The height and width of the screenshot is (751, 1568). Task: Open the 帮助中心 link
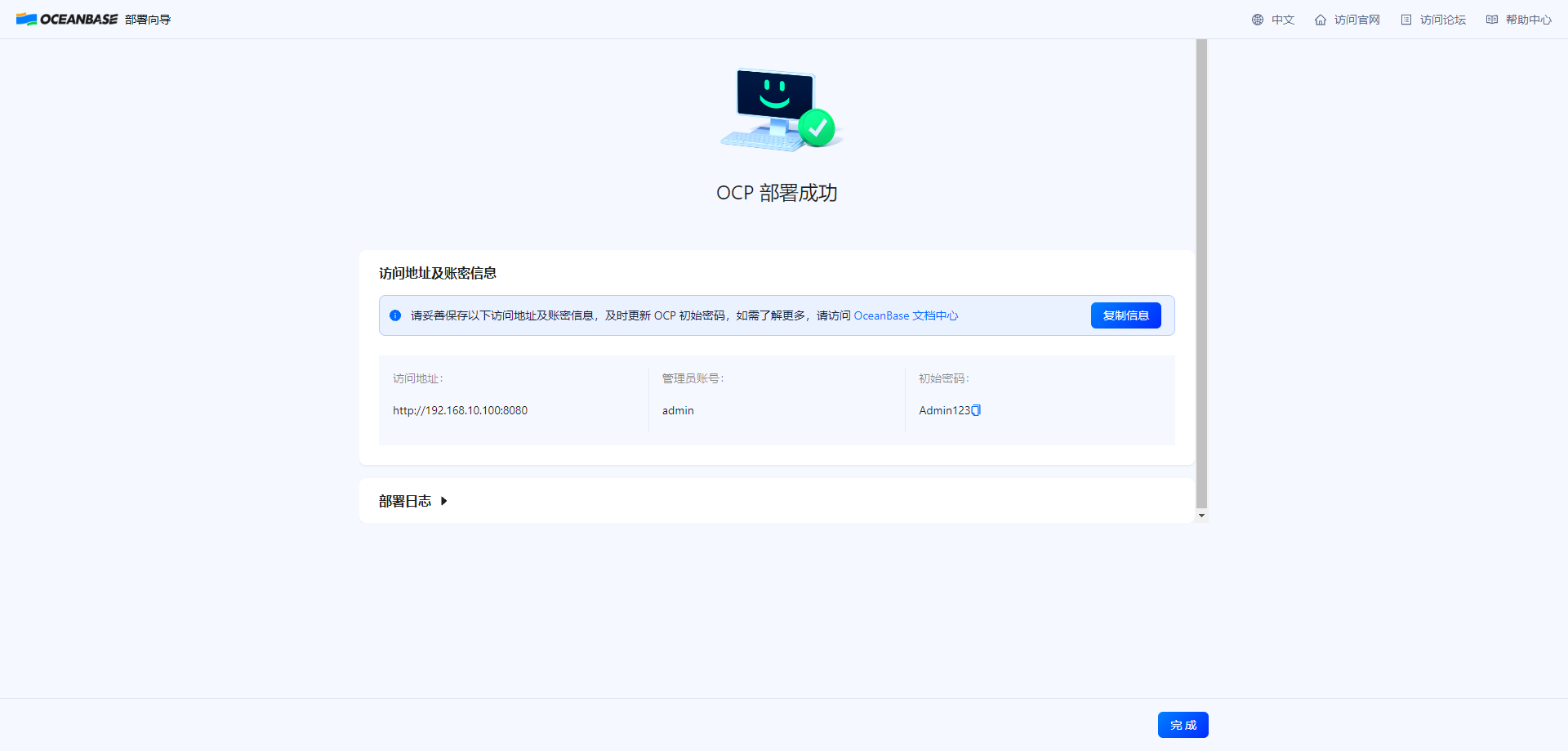coord(1529,20)
